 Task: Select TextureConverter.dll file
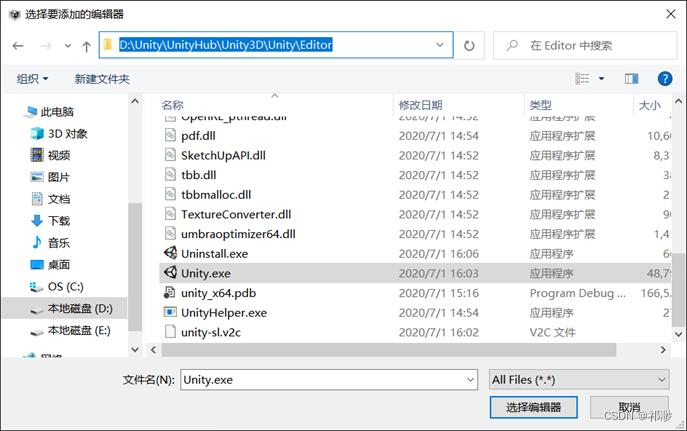[236, 215]
